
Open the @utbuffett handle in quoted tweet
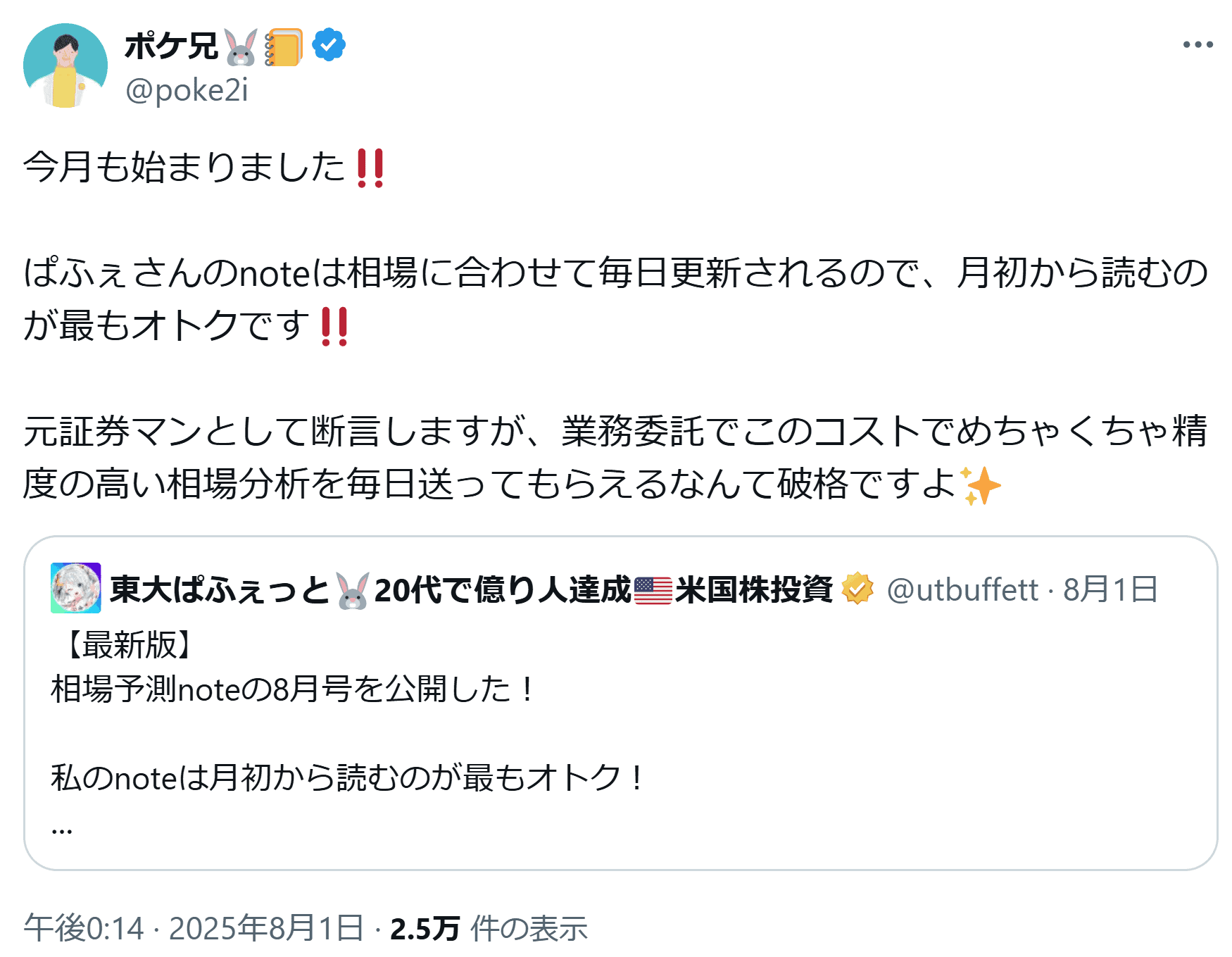point(962,589)
